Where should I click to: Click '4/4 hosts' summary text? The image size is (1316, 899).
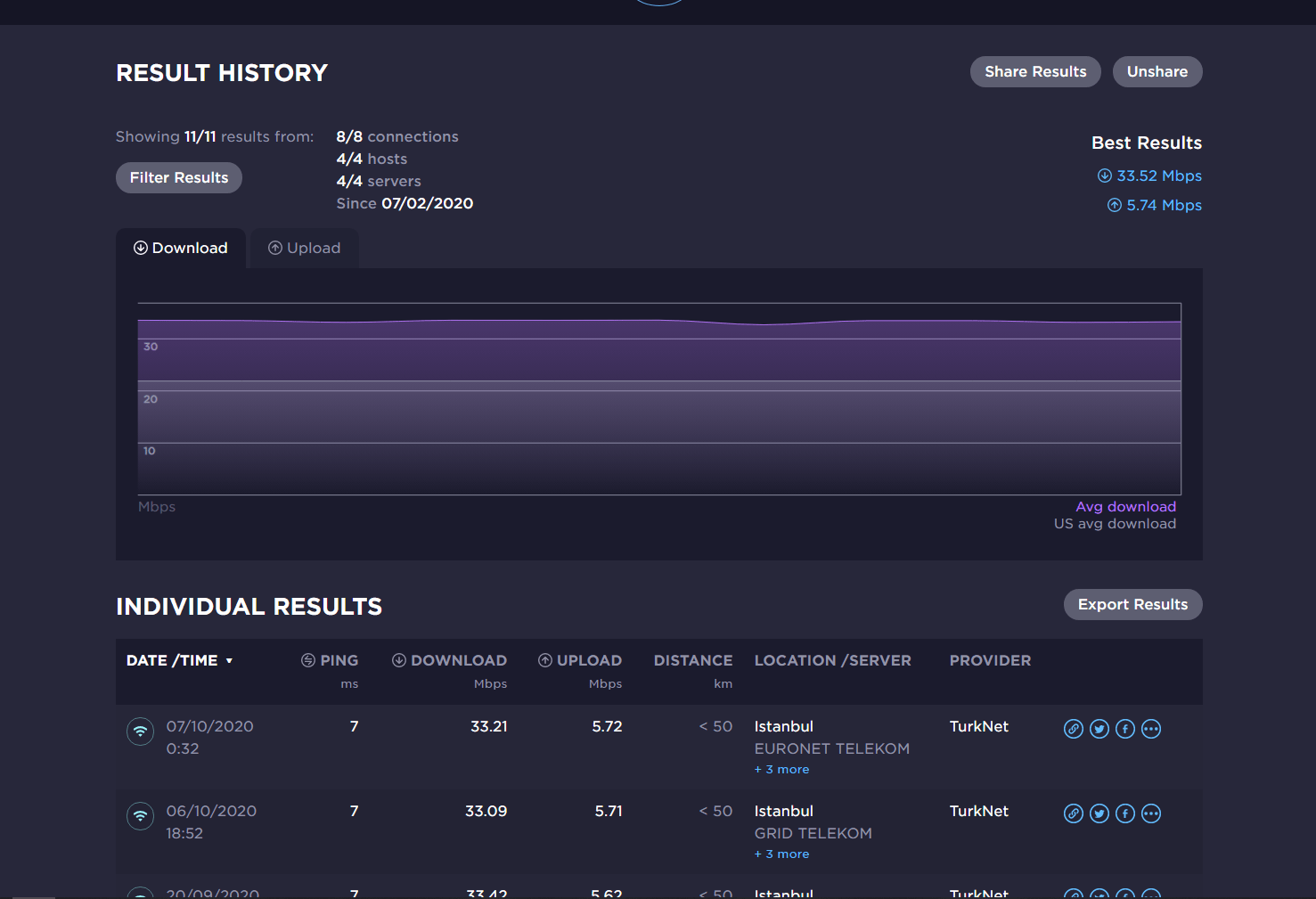pyautogui.click(x=372, y=159)
